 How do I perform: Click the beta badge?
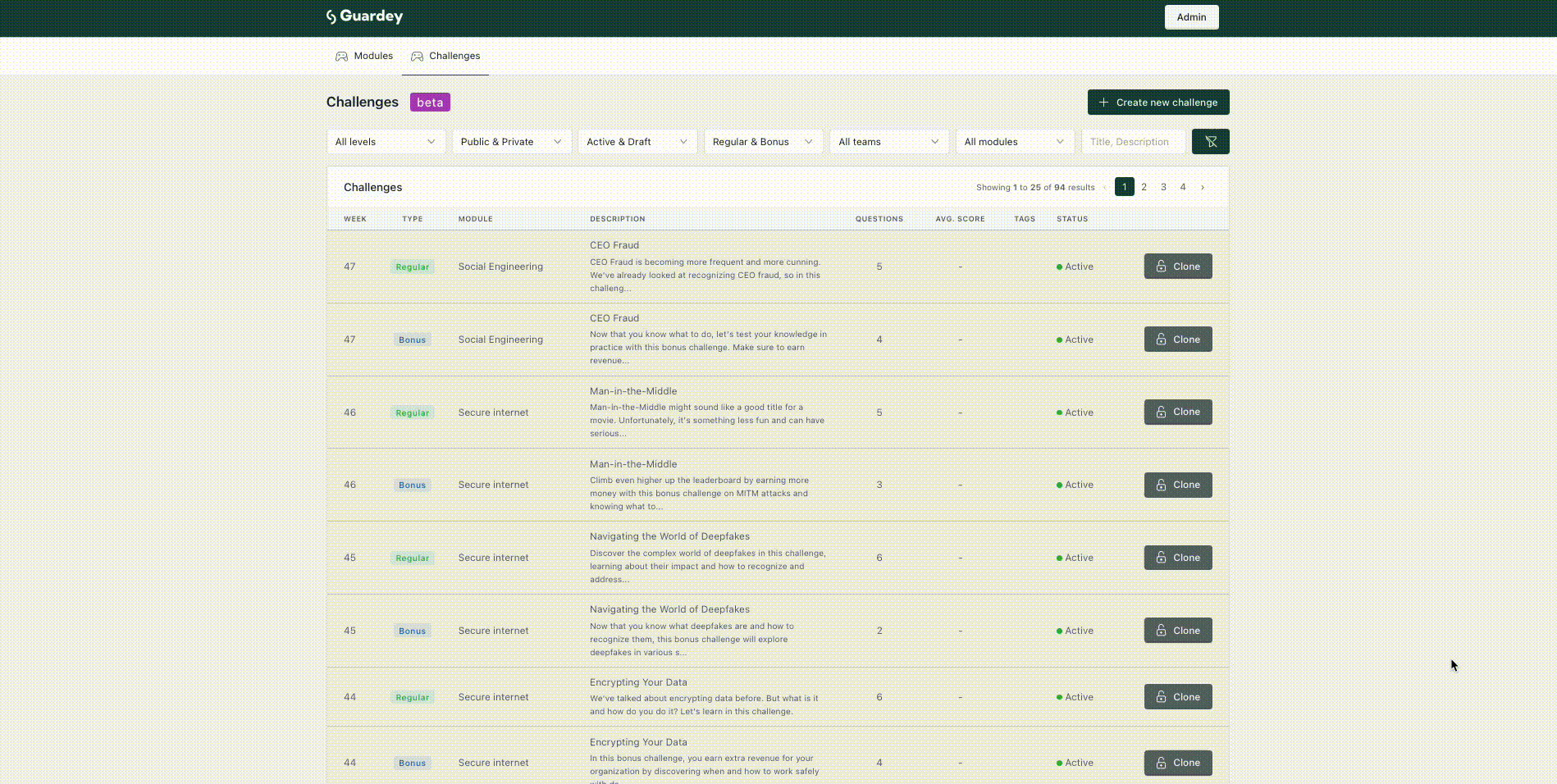pos(430,103)
